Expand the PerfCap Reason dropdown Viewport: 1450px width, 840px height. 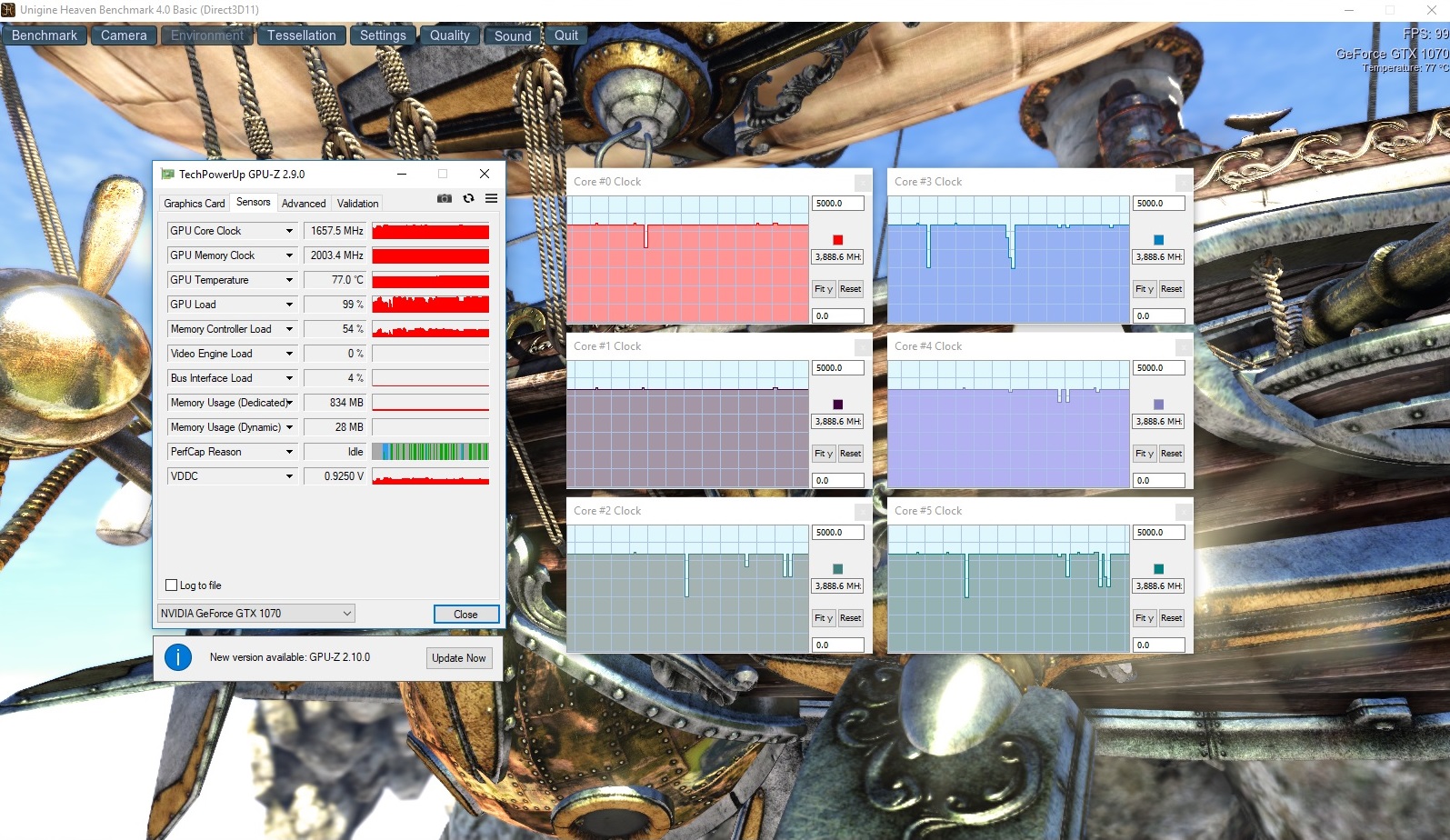[x=289, y=452]
